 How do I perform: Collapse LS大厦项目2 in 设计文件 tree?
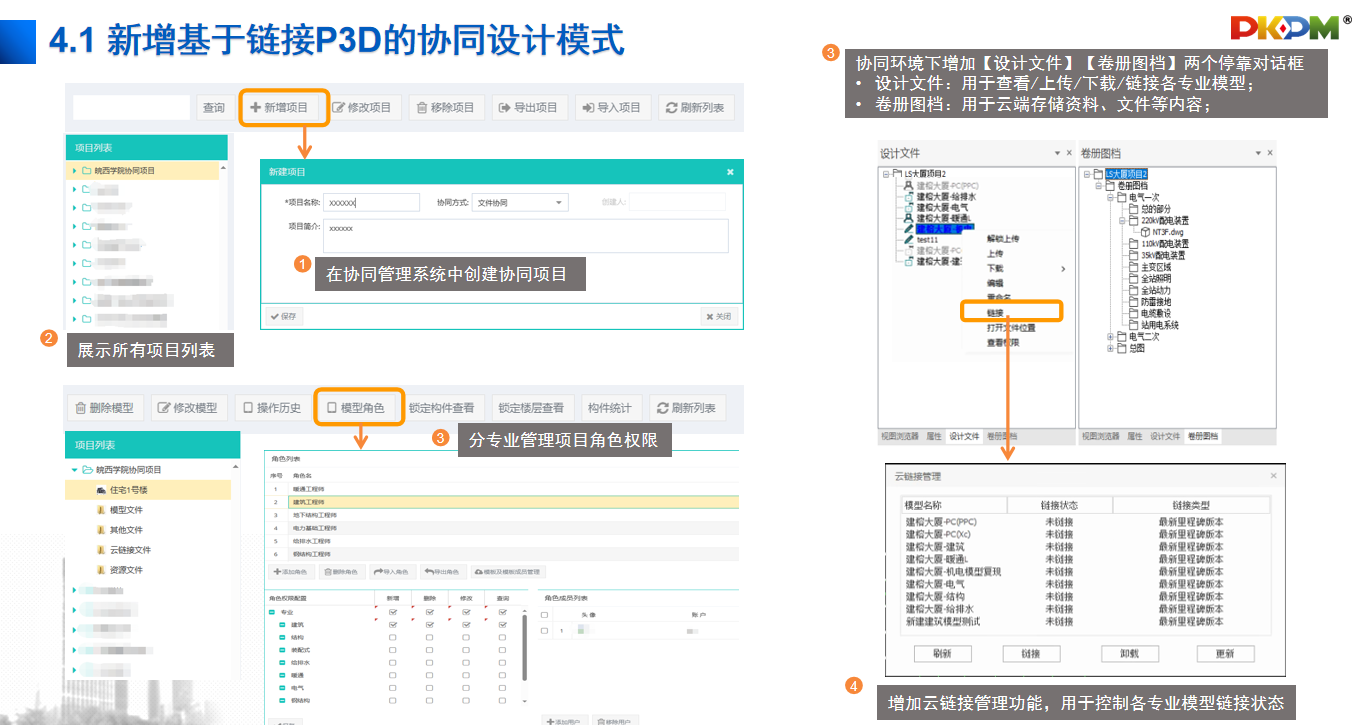[x=885, y=174]
